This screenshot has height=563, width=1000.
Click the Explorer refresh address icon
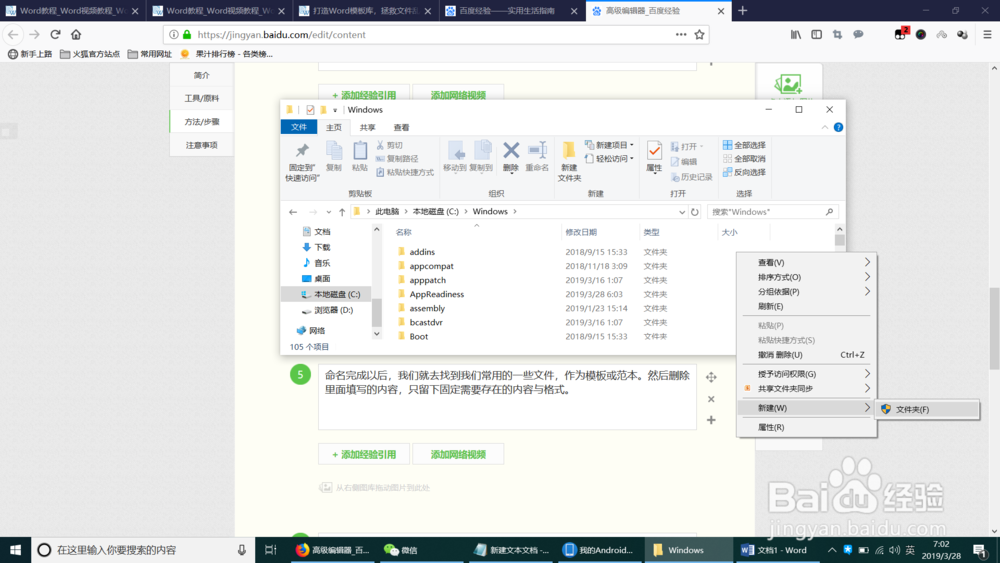[695, 212]
